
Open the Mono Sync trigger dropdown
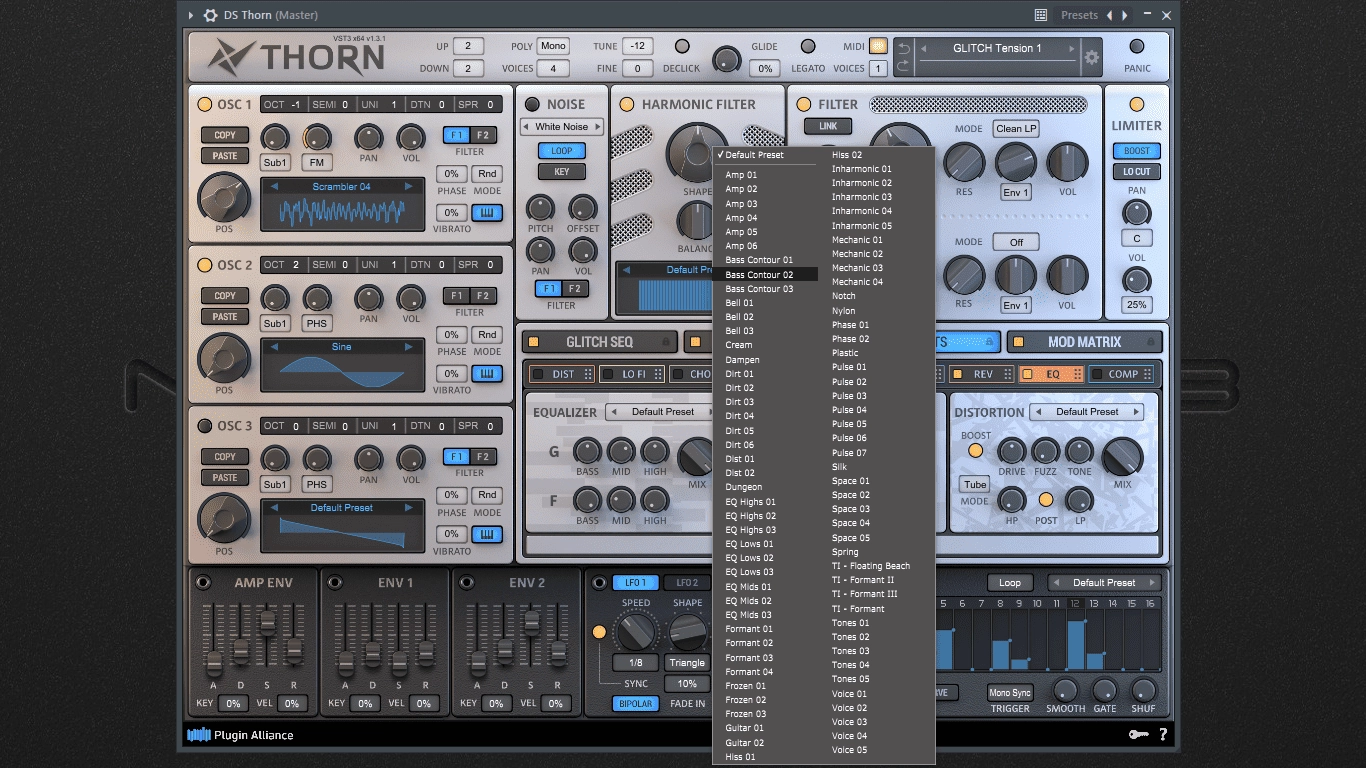(1010, 693)
